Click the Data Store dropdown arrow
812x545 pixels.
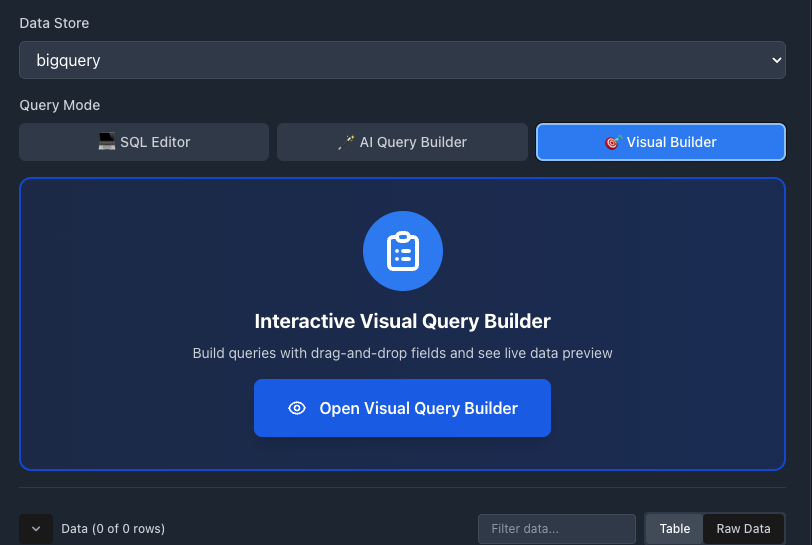(776, 60)
